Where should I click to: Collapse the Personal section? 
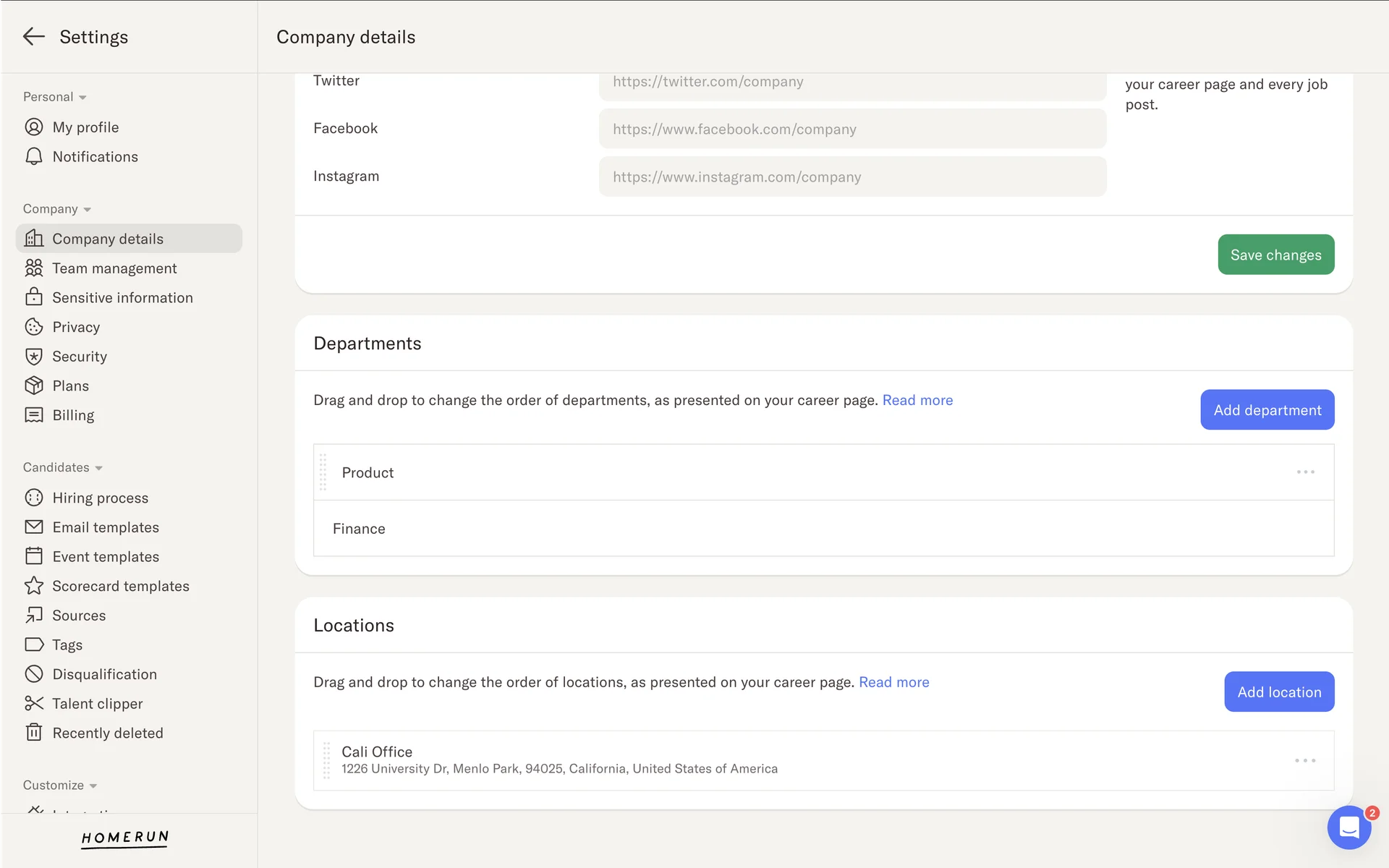click(82, 98)
